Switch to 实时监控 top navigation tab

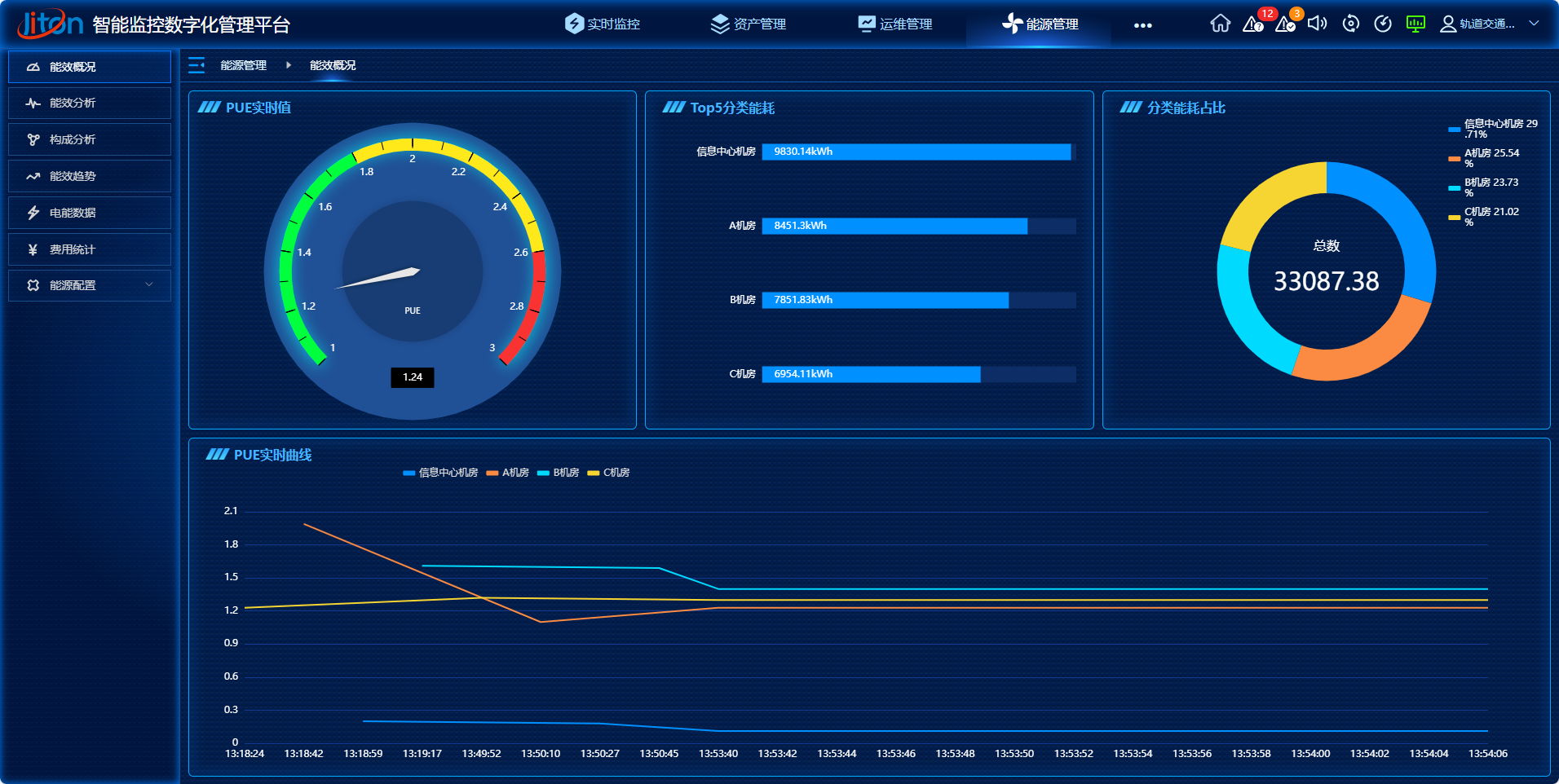603,24
